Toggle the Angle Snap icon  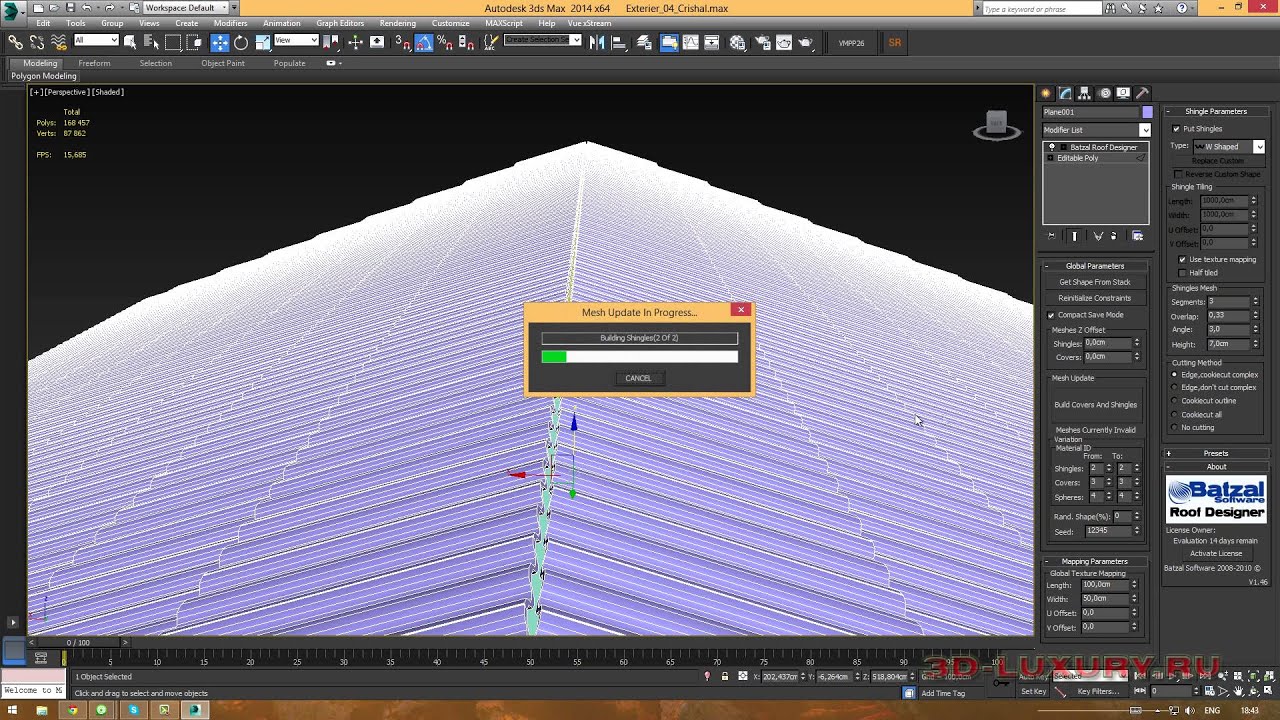(x=424, y=43)
